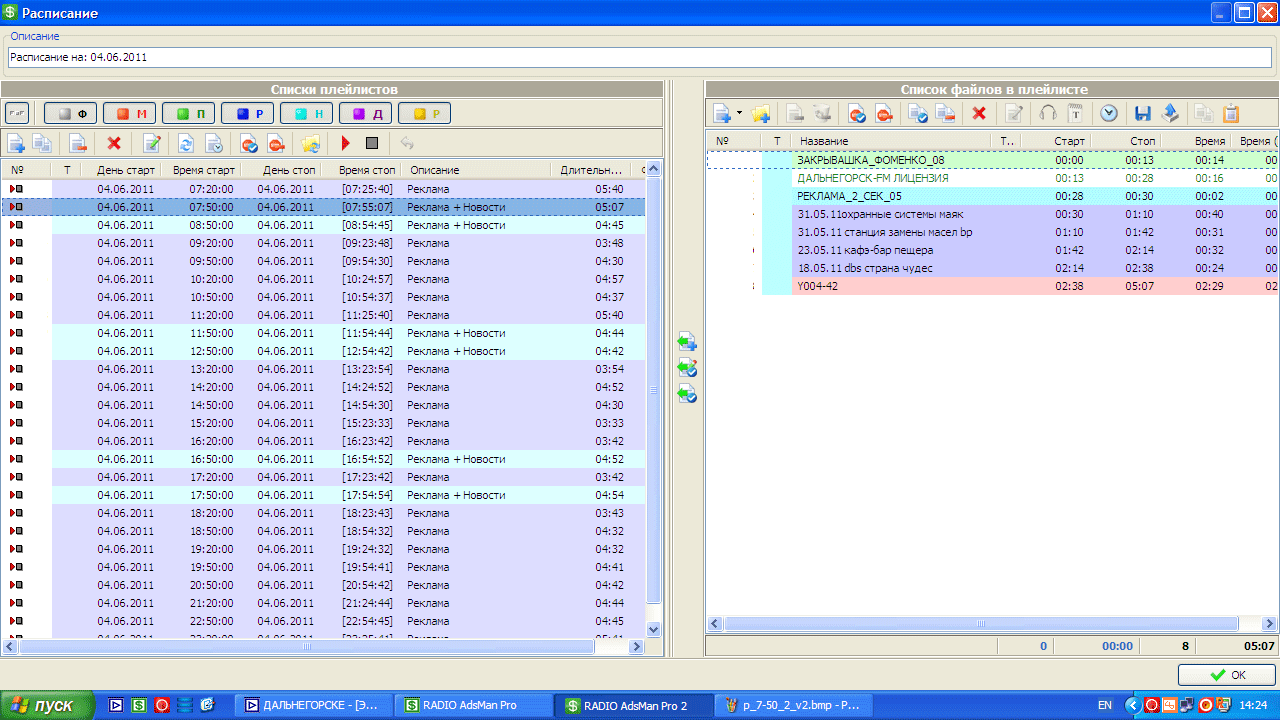The height and width of the screenshot is (720, 1280).
Task: Add a new playlist in the left toolbar
Action: [x=16, y=143]
